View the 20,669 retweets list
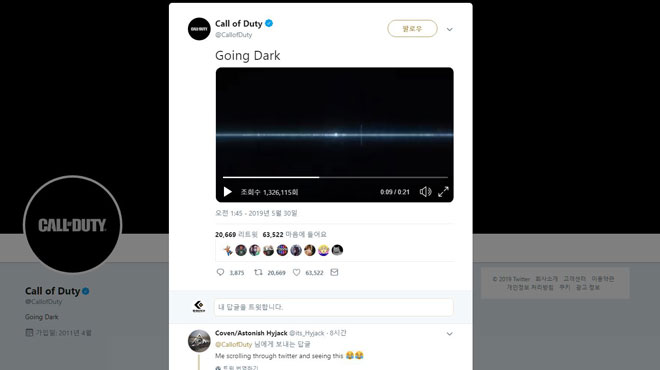The height and width of the screenshot is (370, 660). pos(236,234)
